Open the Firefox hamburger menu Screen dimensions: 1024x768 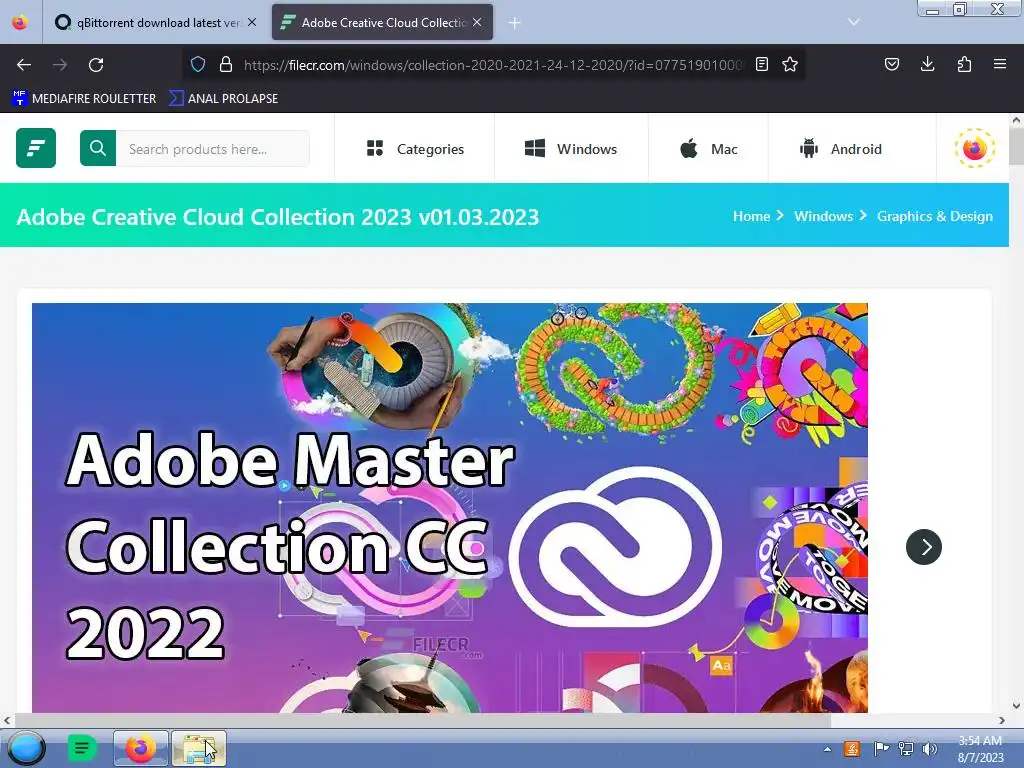coord(1000,64)
